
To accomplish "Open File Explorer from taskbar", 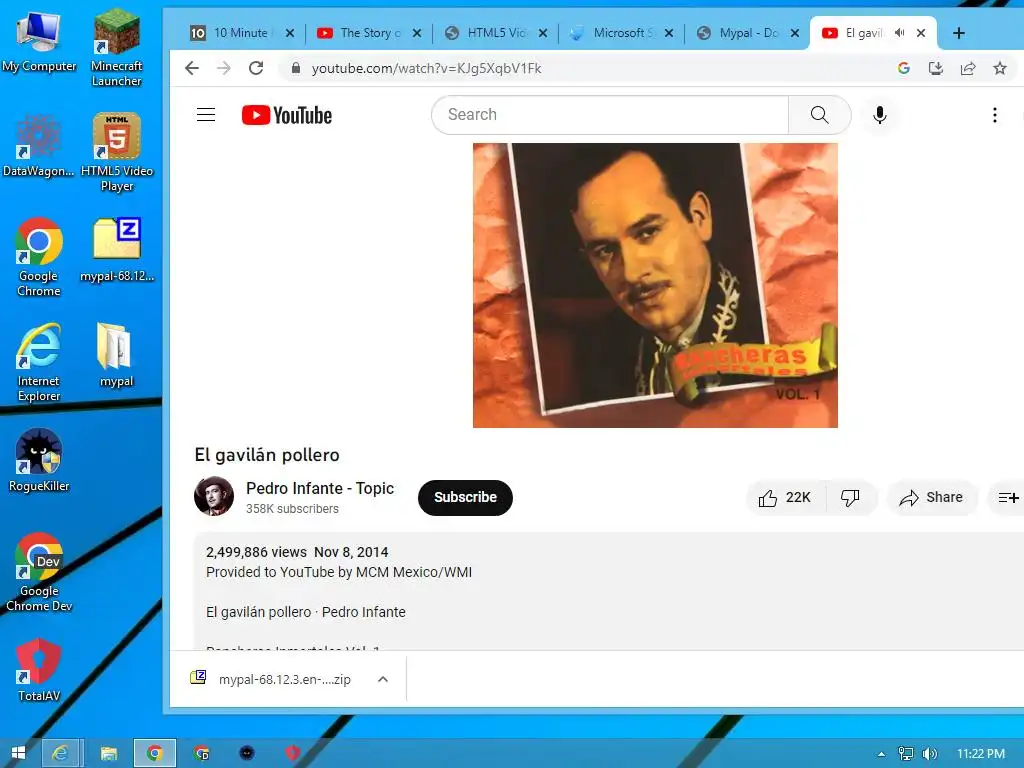I will coord(108,754).
